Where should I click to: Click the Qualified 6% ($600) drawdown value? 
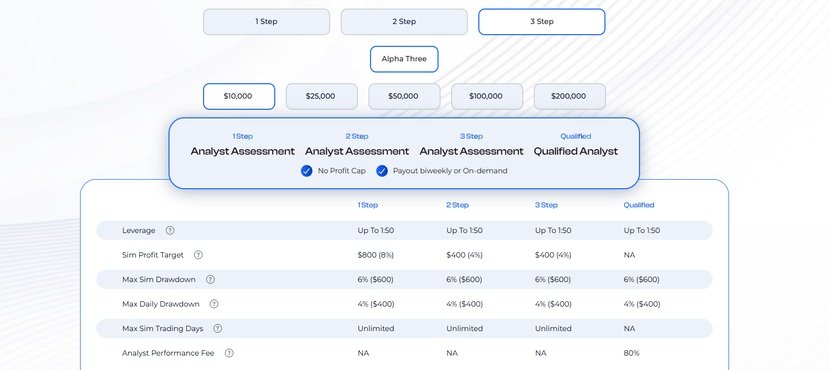642,279
